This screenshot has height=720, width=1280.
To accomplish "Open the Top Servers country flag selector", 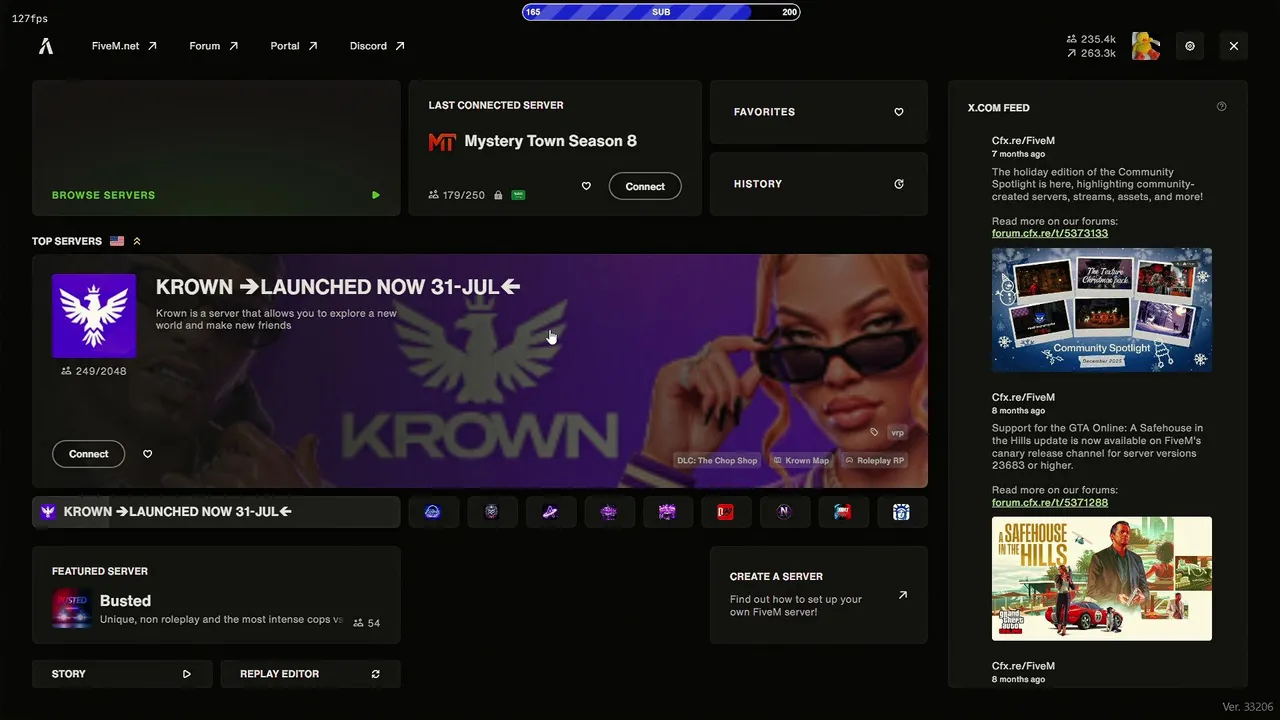I will [117, 241].
